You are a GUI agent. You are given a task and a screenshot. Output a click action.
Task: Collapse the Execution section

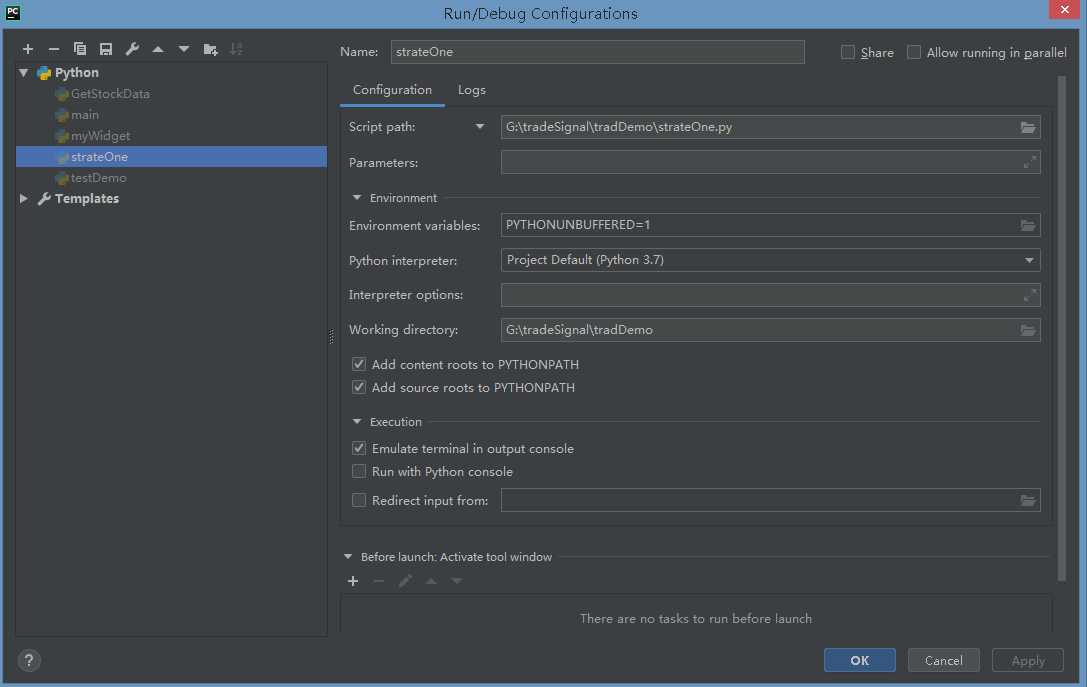[x=357, y=421]
